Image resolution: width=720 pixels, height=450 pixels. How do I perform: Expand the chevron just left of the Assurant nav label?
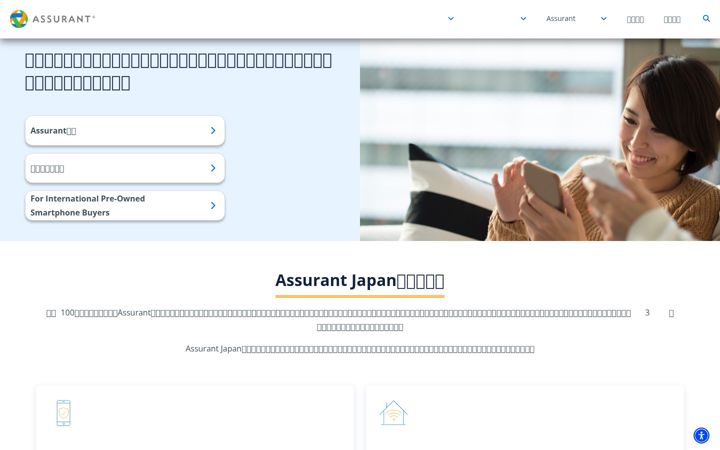[523, 19]
